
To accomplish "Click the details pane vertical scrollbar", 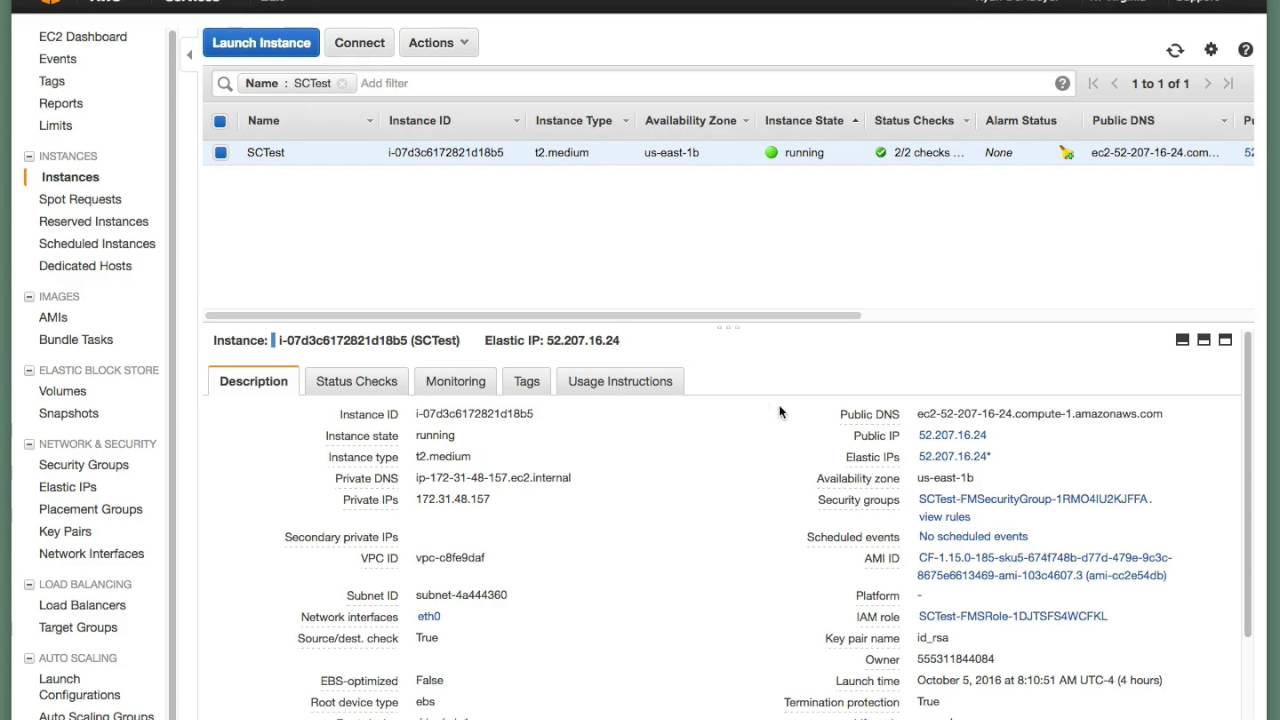I will click(x=1248, y=485).
